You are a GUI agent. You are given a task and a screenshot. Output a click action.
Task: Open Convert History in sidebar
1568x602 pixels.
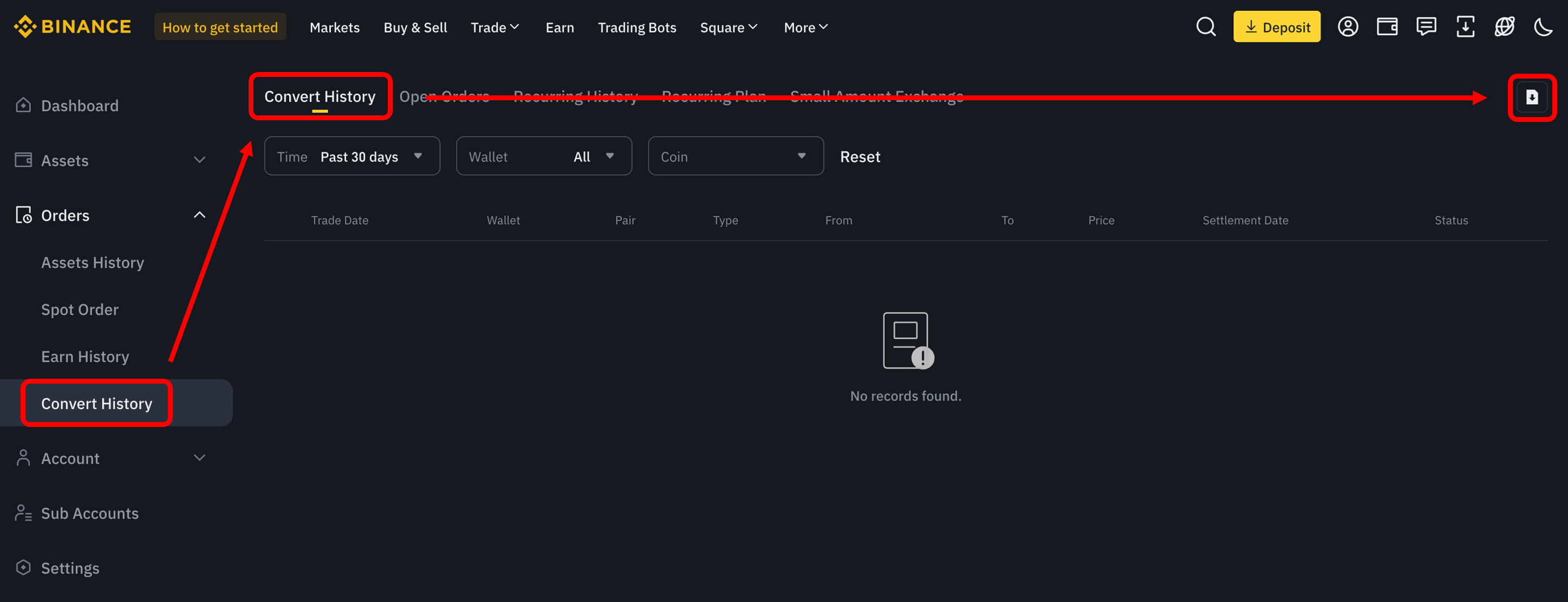(97, 403)
